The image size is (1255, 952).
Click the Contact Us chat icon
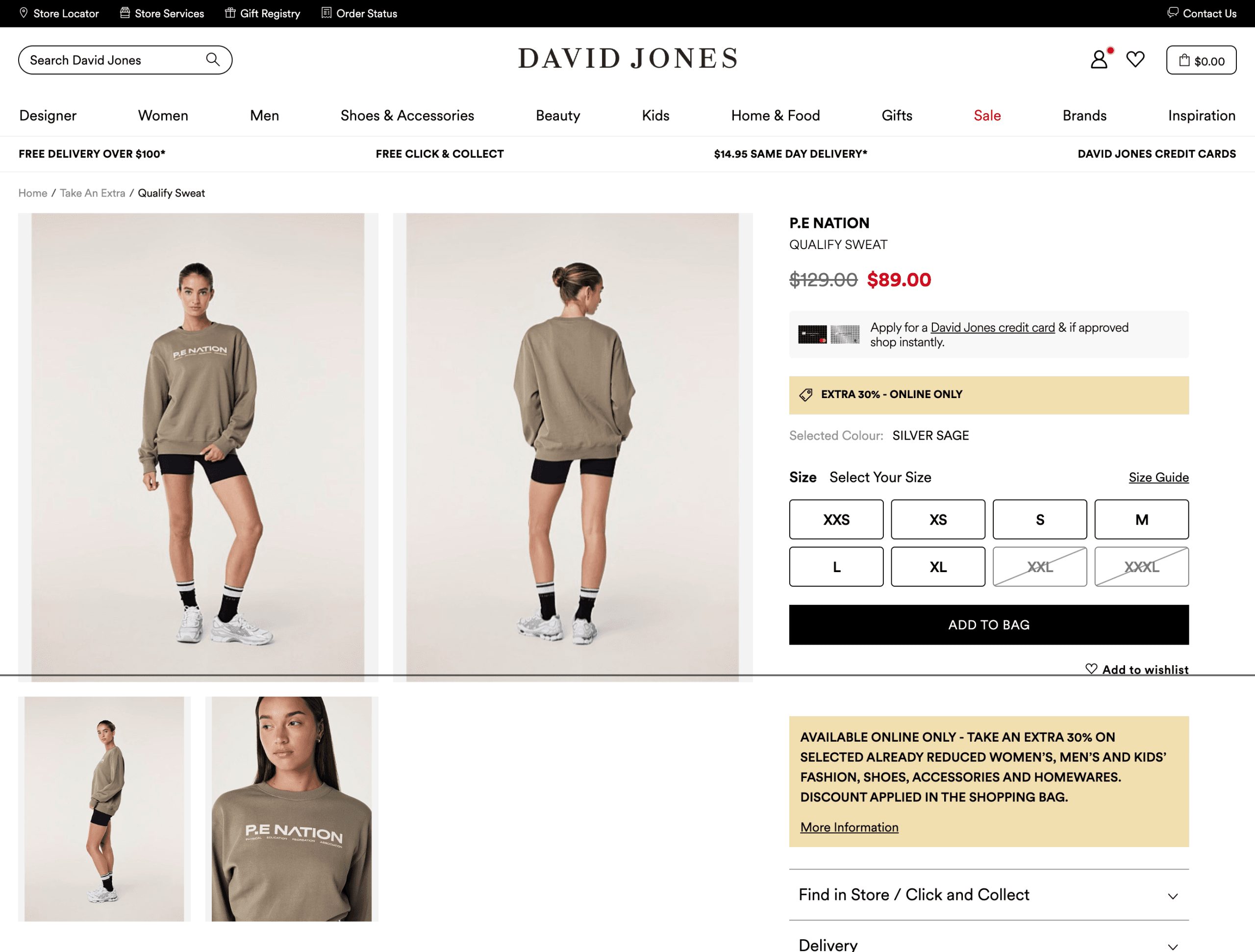point(1173,12)
